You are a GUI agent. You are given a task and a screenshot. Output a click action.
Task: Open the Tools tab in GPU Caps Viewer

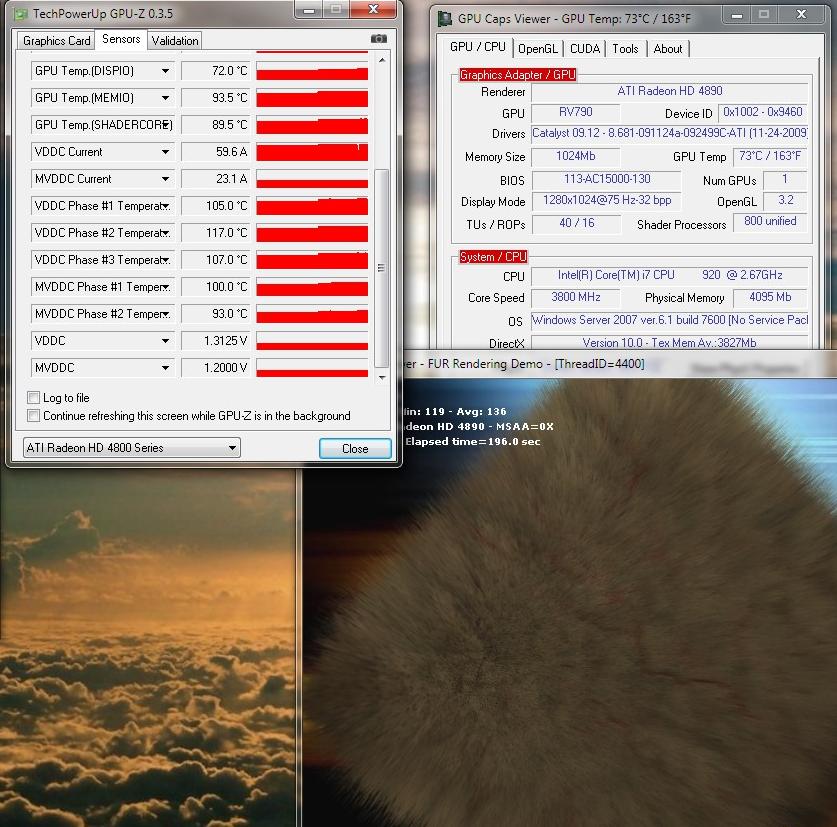(x=625, y=49)
